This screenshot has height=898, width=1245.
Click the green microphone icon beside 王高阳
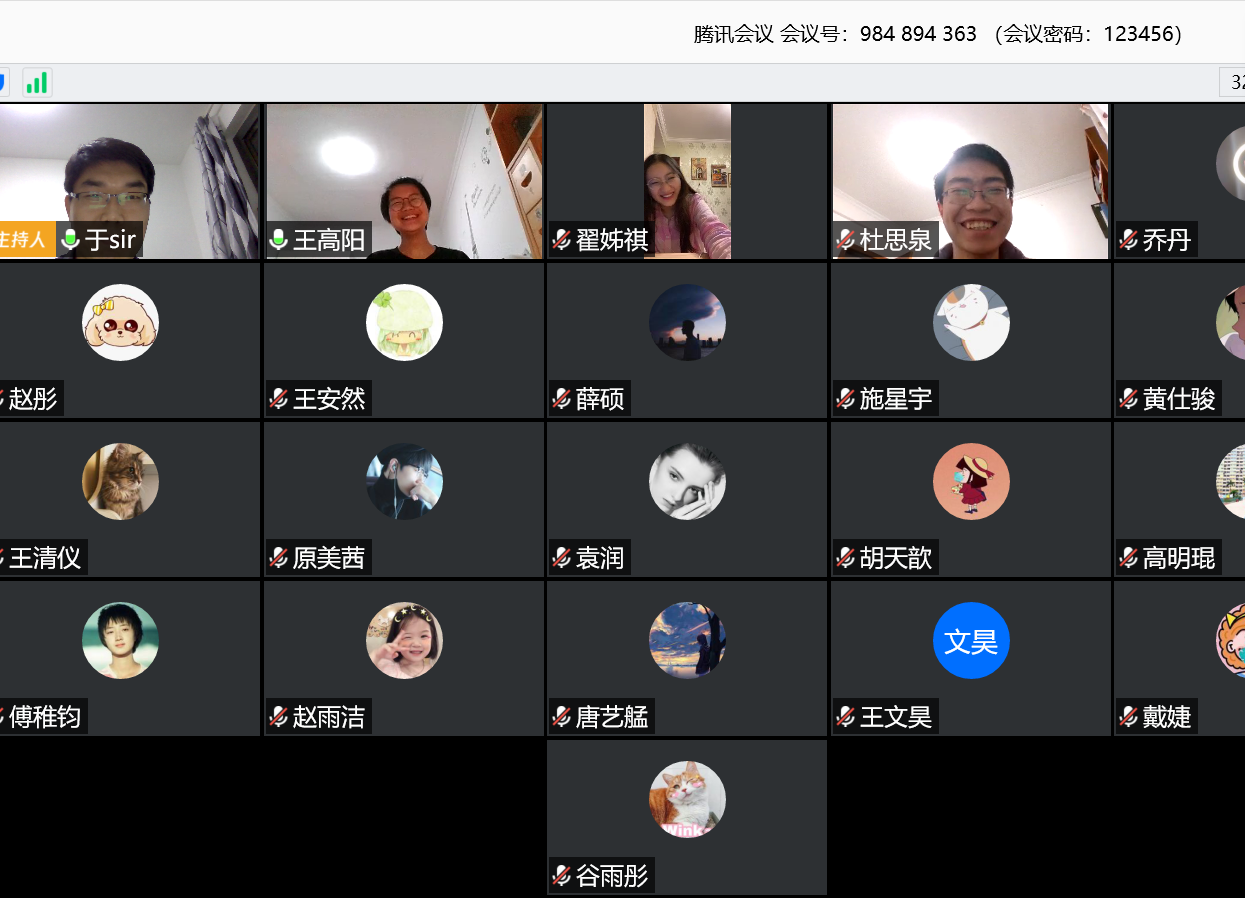[x=280, y=240]
